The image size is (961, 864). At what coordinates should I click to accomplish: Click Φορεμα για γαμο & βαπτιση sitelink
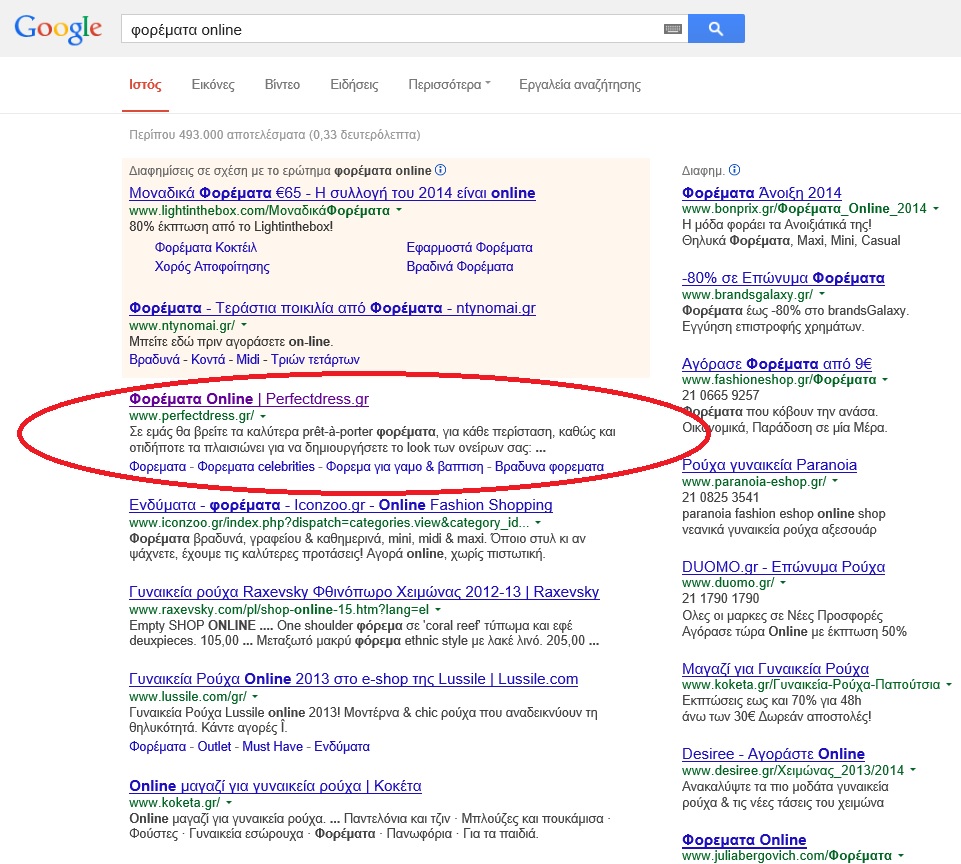pyautogui.click(x=405, y=466)
